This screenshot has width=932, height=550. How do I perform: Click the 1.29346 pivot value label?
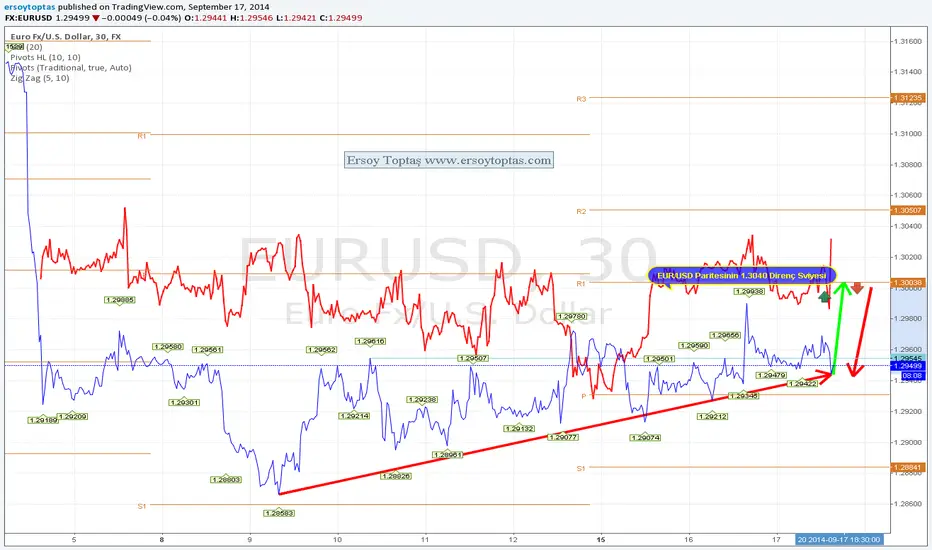point(744,395)
